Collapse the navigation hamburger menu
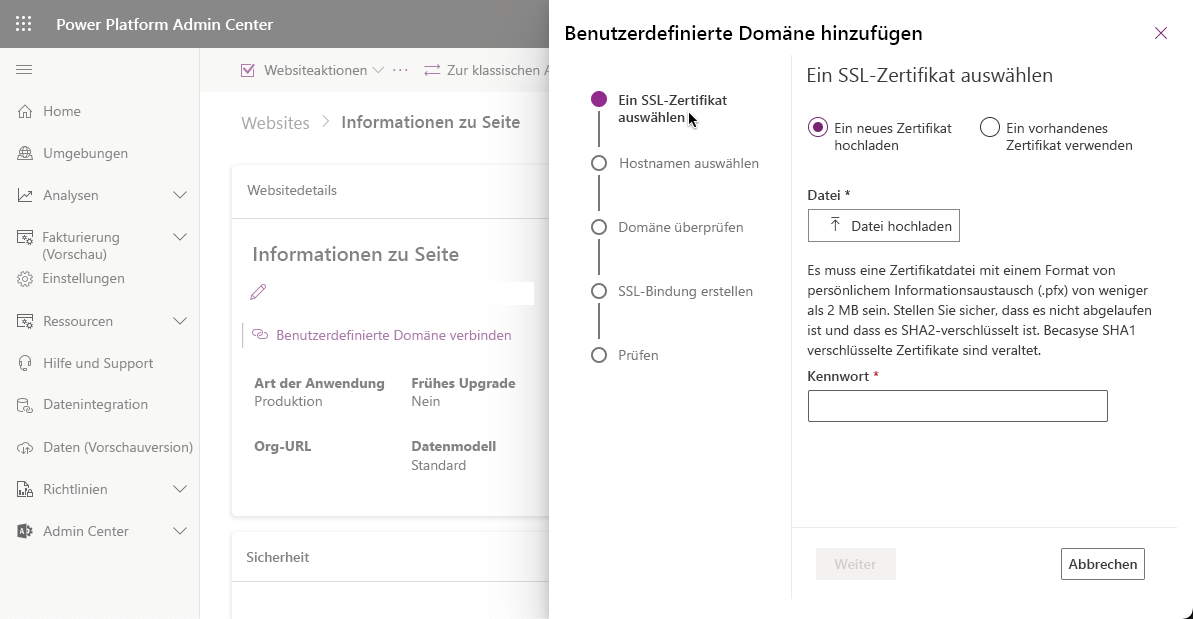This screenshot has width=1193, height=619. 24,70
